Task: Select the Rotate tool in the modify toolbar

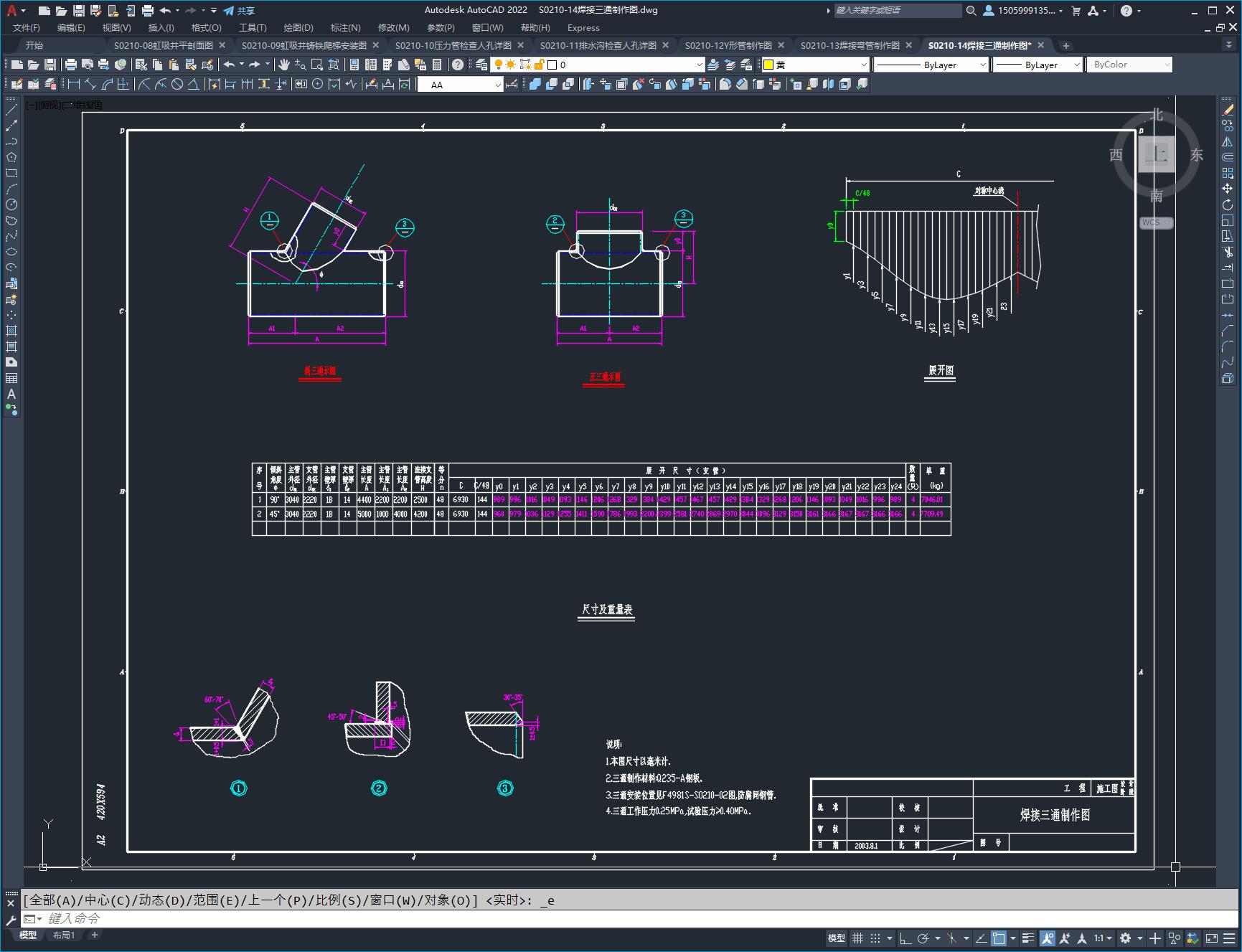Action: (x=1228, y=204)
